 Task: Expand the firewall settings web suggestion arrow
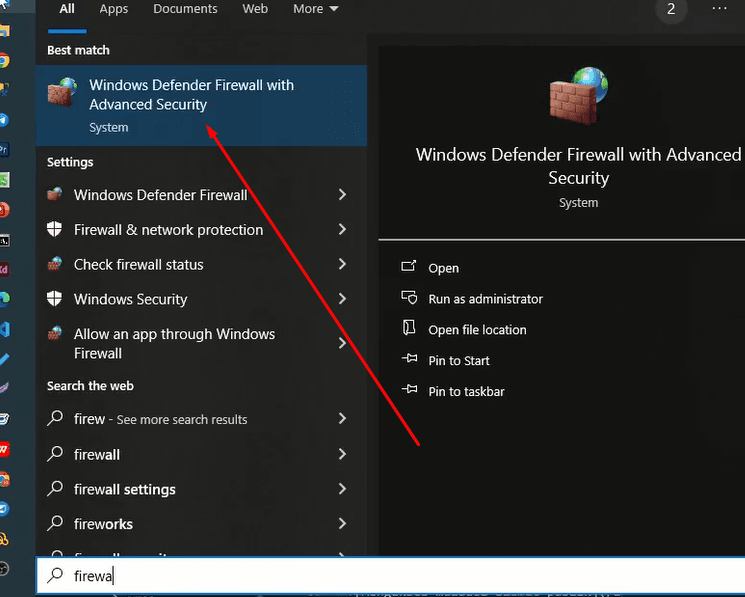click(x=342, y=489)
